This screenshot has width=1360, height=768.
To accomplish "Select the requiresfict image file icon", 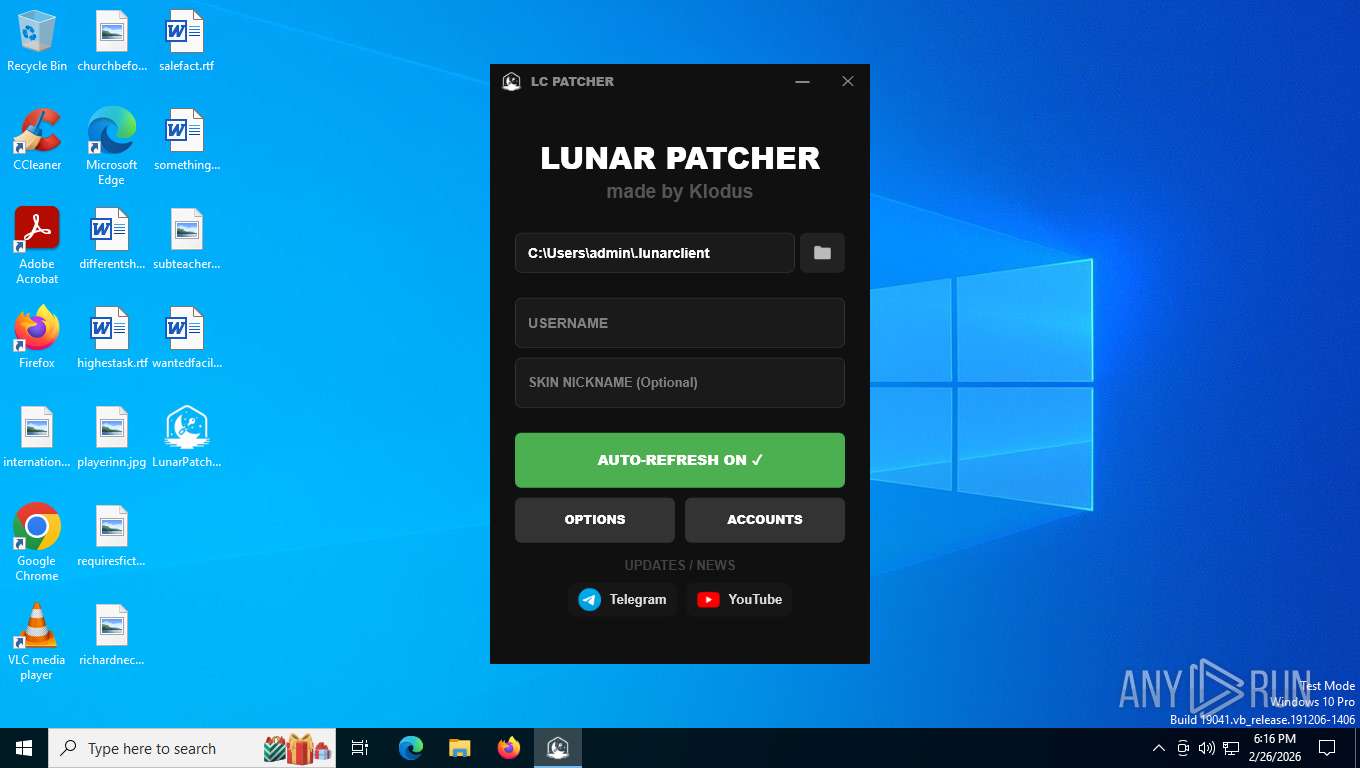I will pyautogui.click(x=112, y=536).
